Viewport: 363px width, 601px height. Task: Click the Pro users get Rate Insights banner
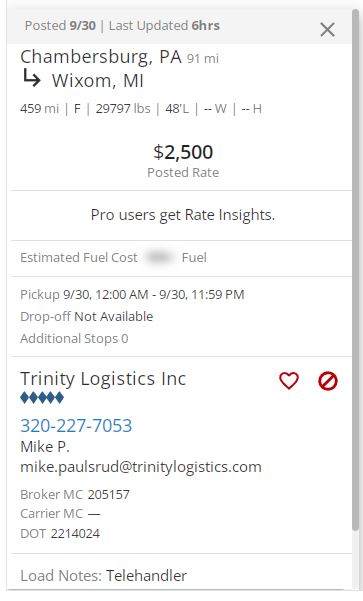pyautogui.click(x=183, y=215)
